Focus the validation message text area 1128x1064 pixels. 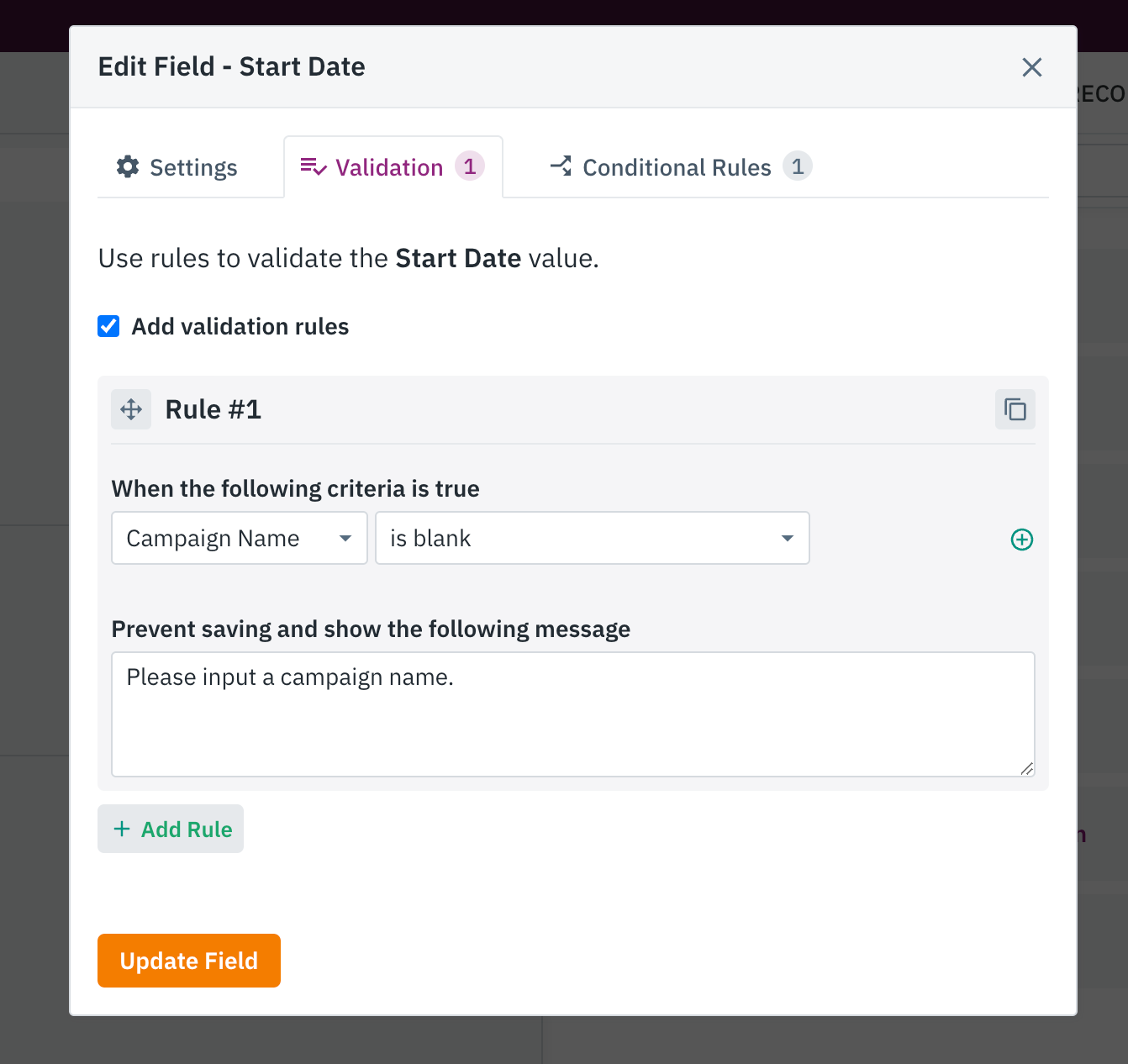[x=573, y=714]
